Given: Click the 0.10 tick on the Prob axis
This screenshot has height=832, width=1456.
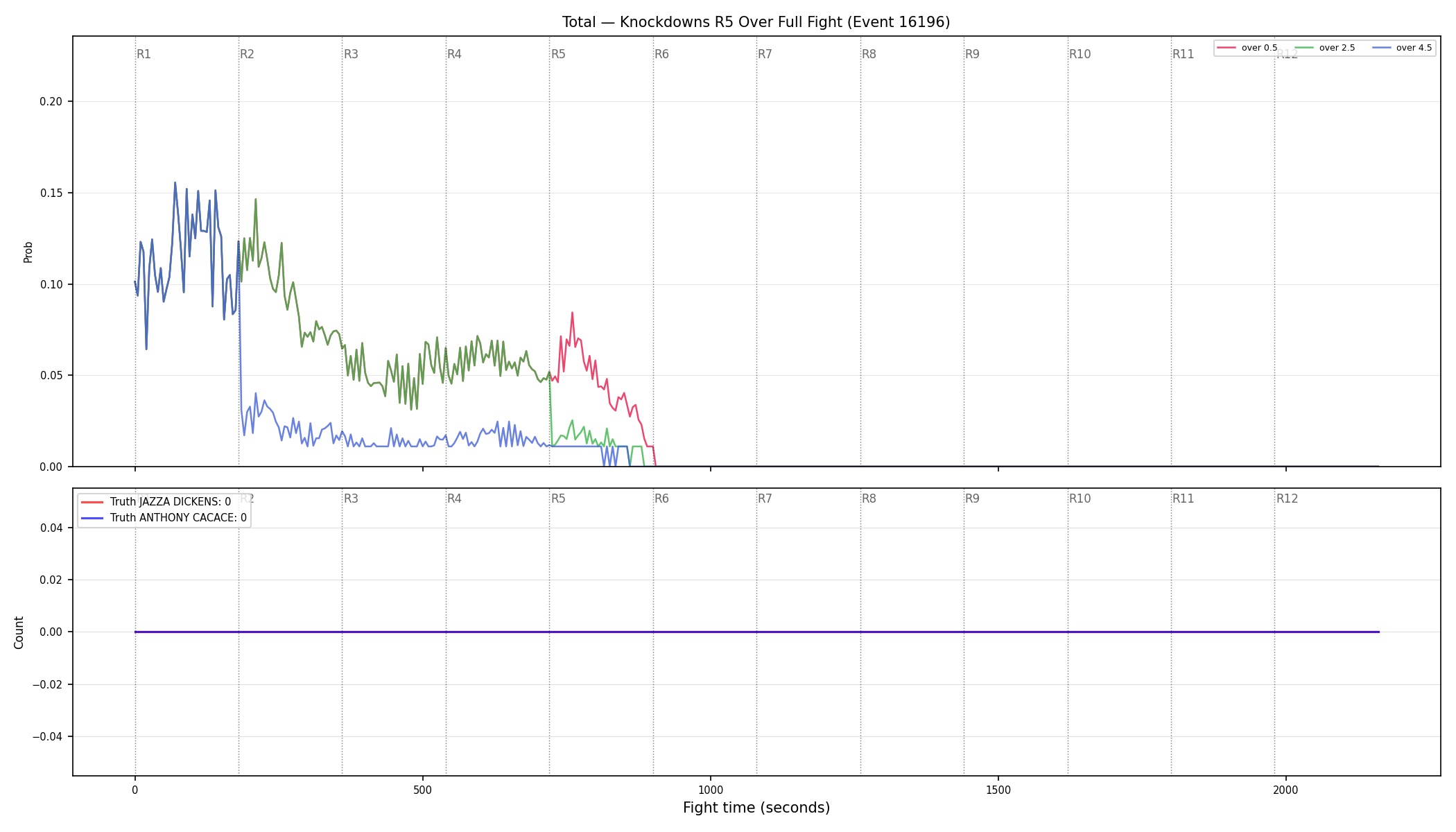Looking at the screenshot, I should pyautogui.click(x=51, y=284).
